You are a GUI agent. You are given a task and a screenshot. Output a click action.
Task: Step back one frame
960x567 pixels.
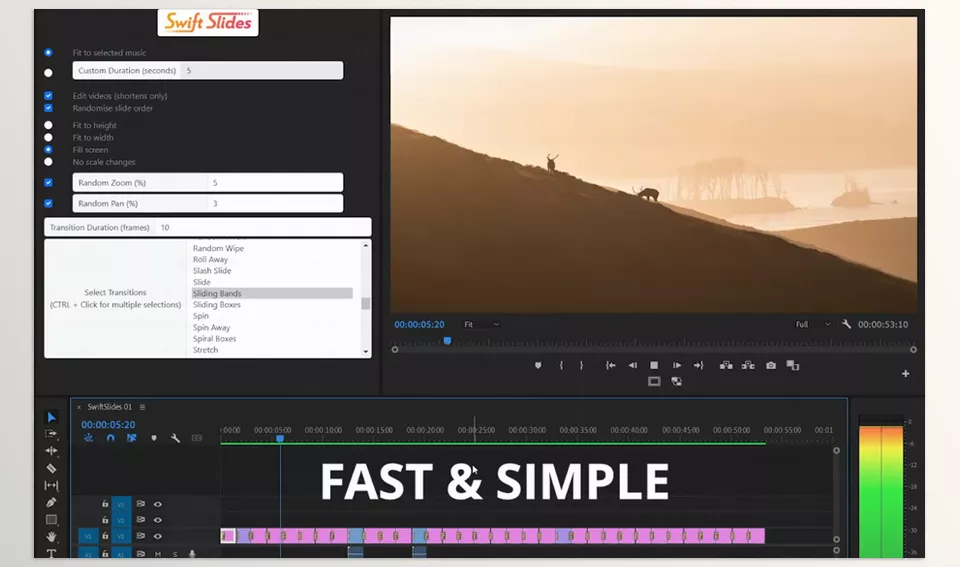pos(632,366)
